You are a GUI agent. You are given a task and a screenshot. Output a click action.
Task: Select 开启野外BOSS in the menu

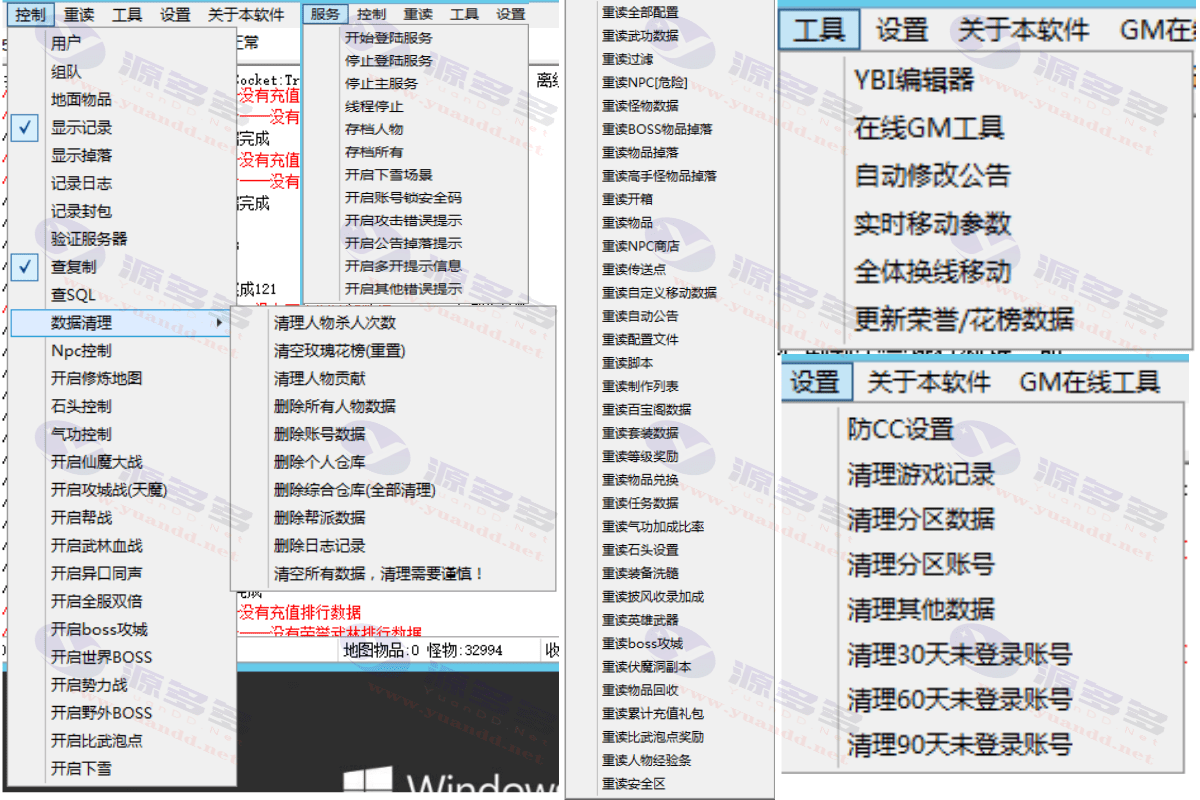(x=101, y=713)
